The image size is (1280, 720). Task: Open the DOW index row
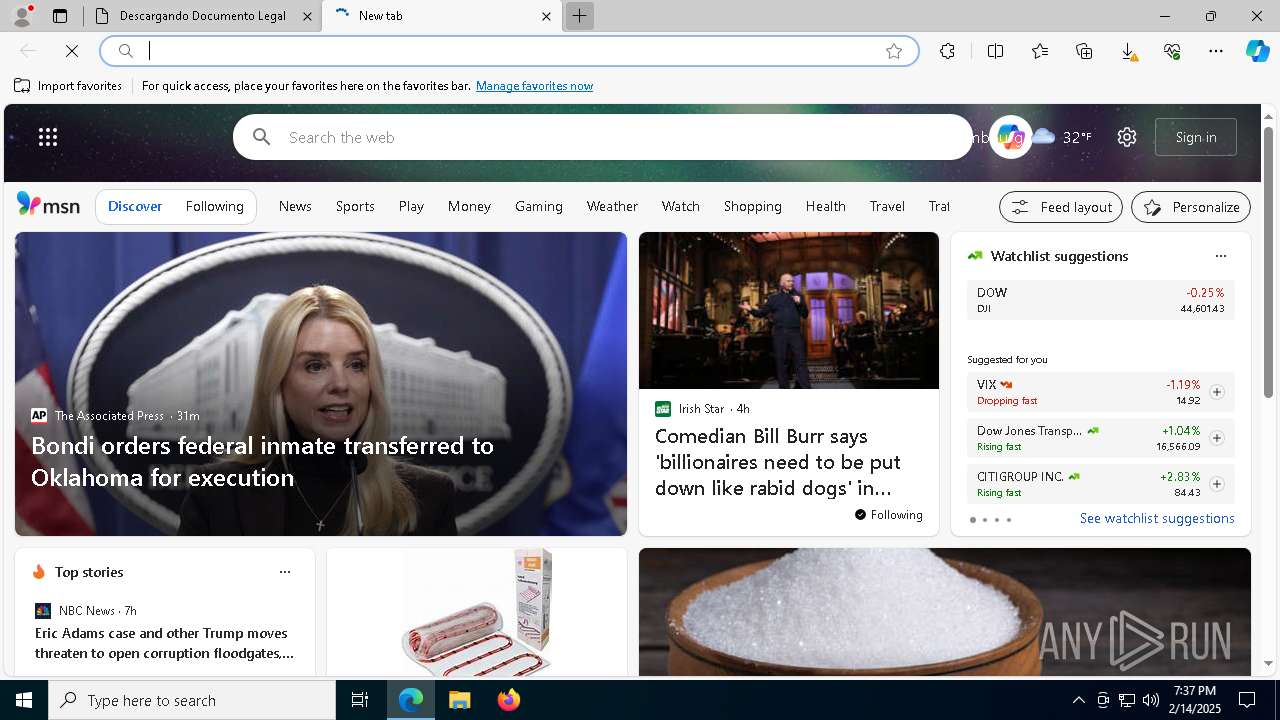[1100, 300]
